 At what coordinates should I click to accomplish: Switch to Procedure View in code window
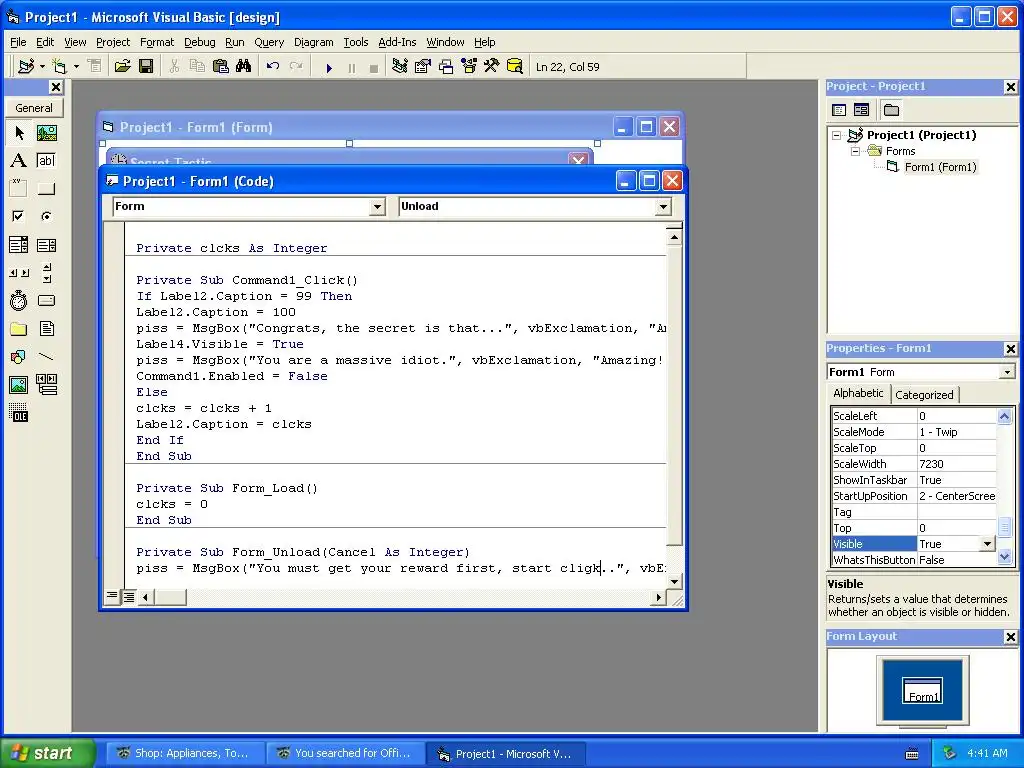click(x=112, y=596)
